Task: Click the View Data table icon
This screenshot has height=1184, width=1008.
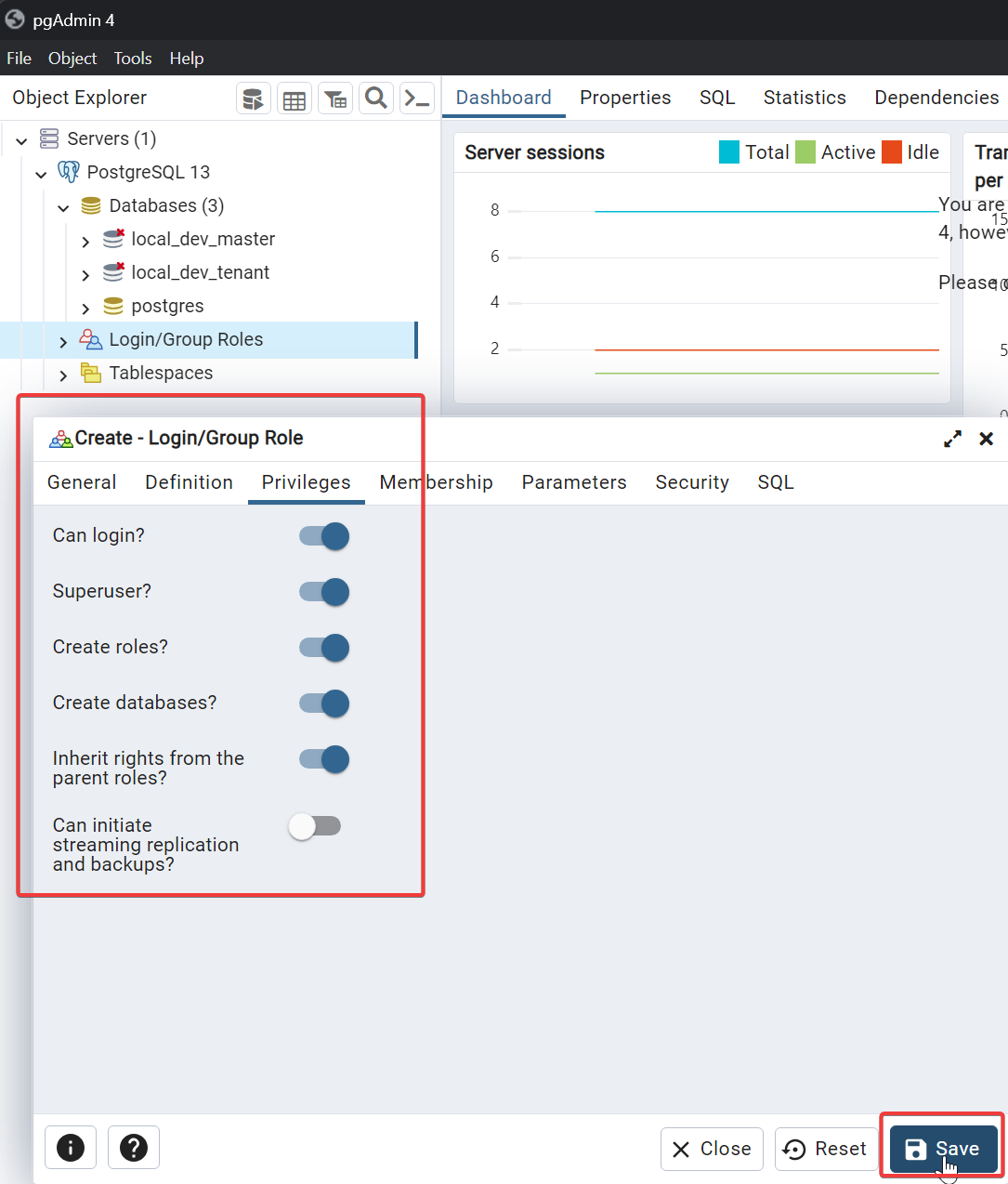Action: 294,98
